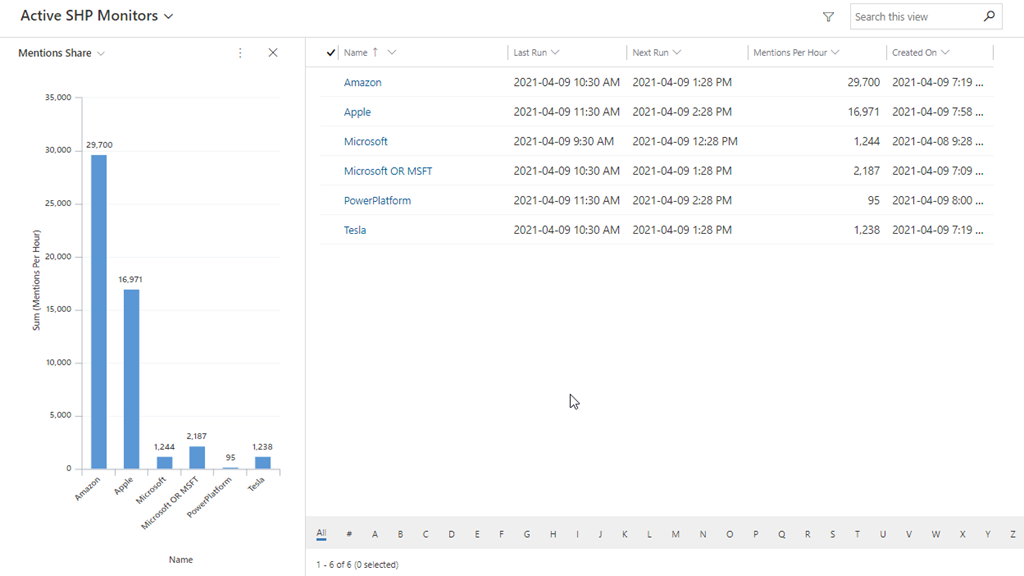Open the Mentions Share chart dropdown
Screen dimensions: 1024x576
tap(101, 54)
